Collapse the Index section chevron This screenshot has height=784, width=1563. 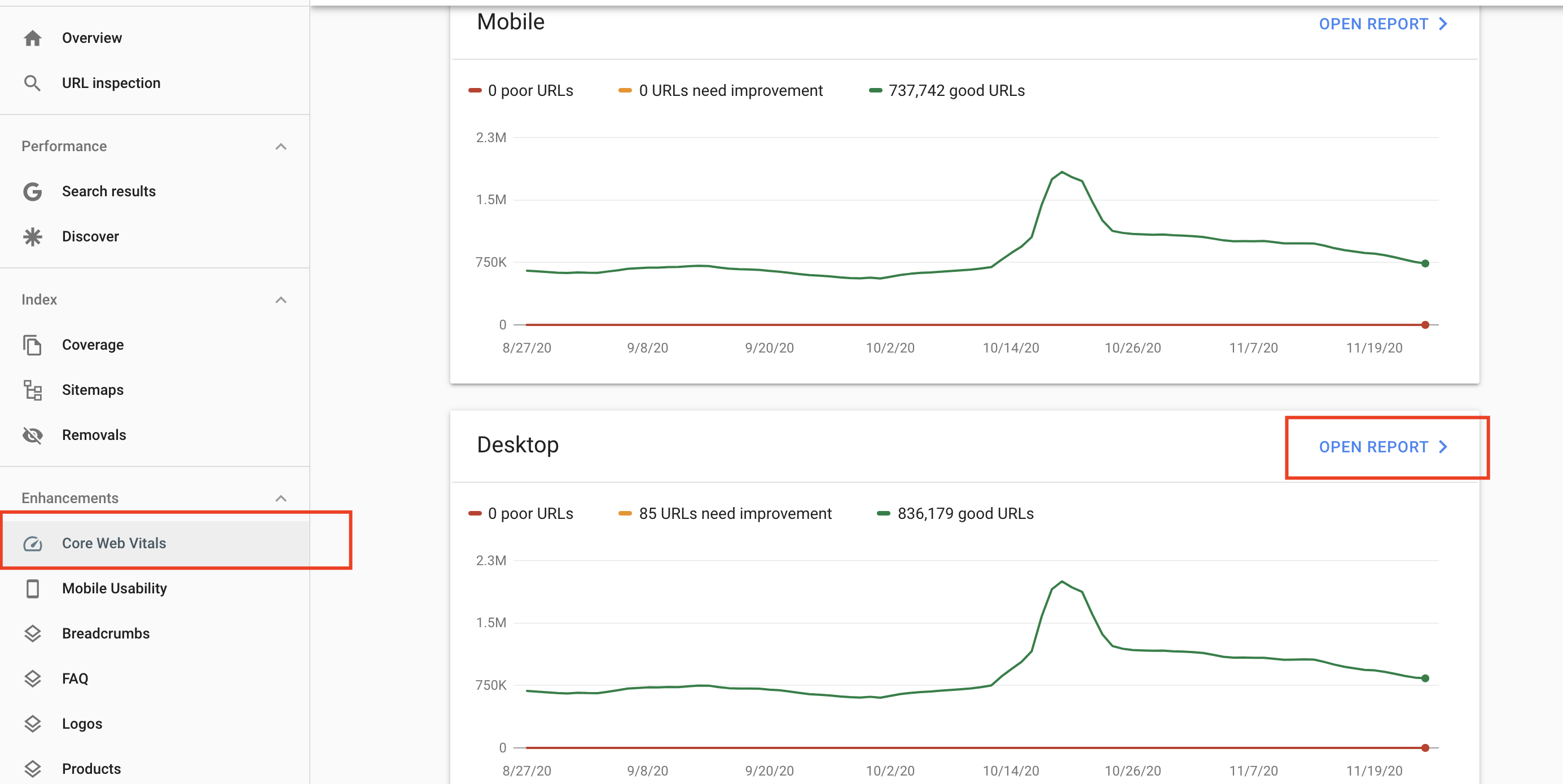[x=281, y=299]
